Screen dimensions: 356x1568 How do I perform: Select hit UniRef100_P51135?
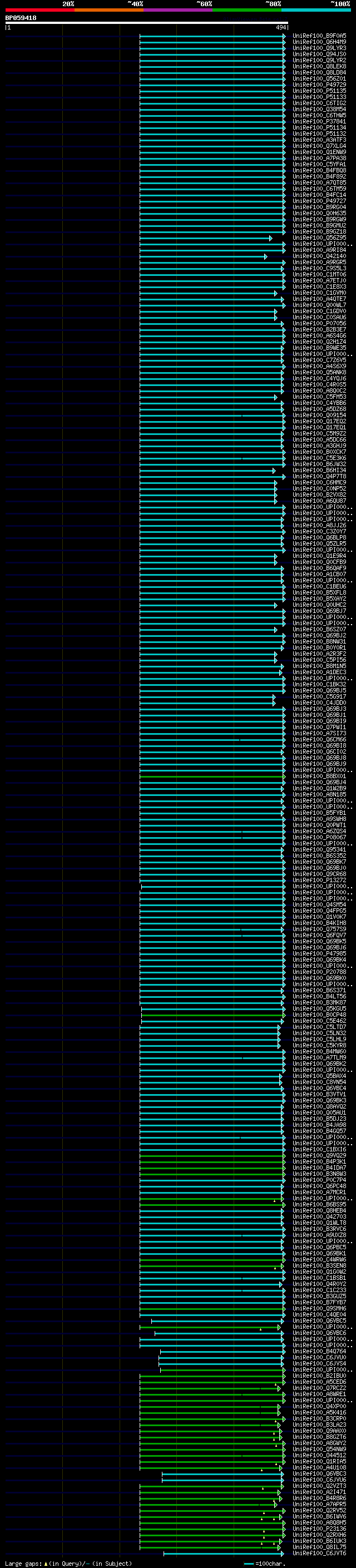319,91
